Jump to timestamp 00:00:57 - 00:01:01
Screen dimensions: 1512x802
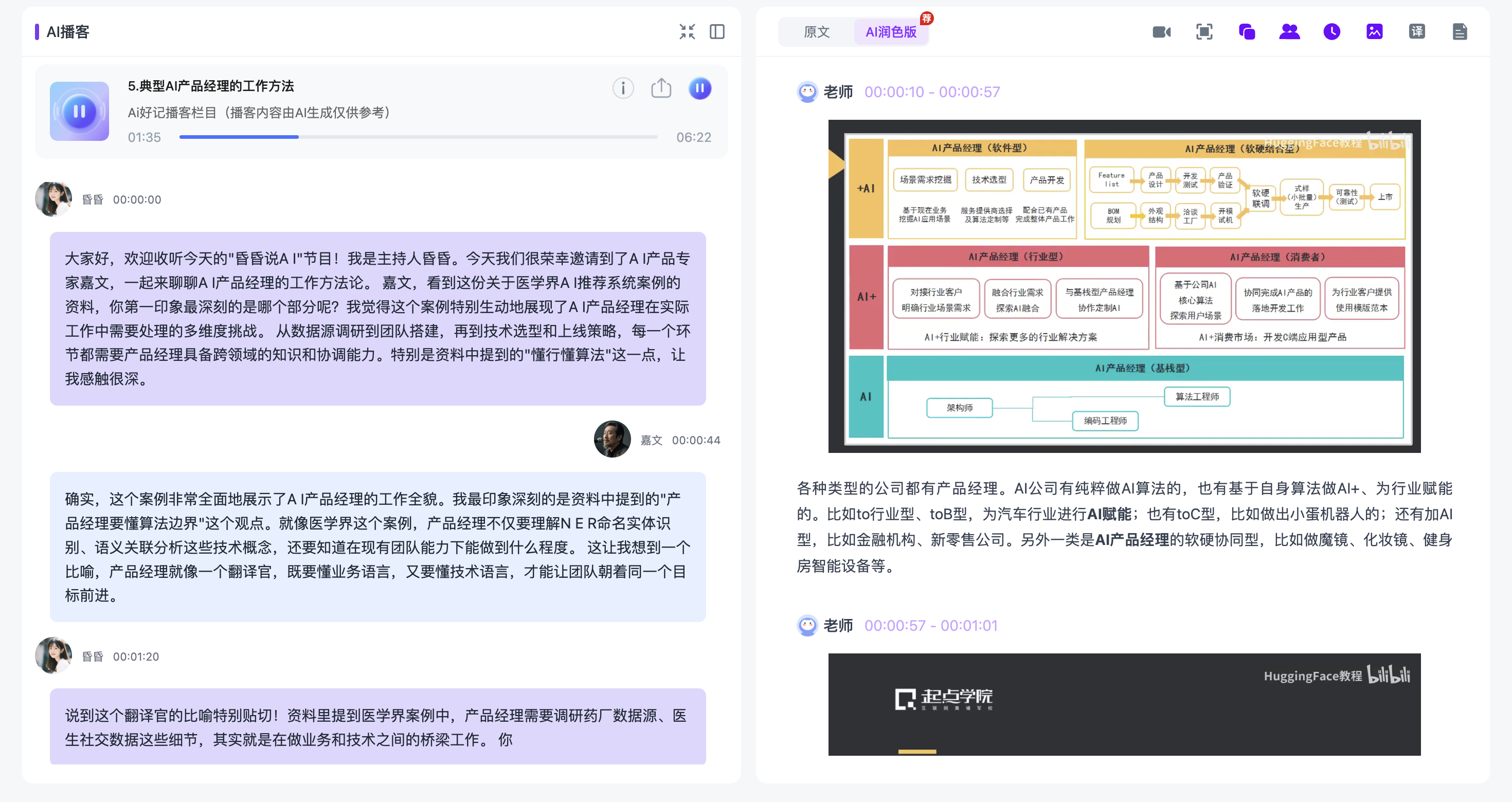pos(931,626)
